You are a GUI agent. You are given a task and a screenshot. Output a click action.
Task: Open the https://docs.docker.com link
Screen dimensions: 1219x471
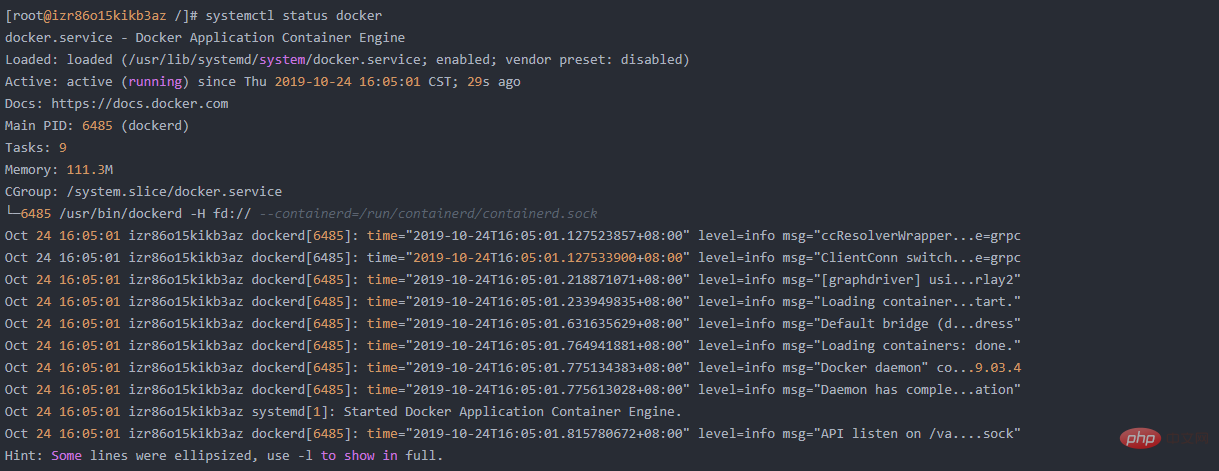(x=140, y=104)
